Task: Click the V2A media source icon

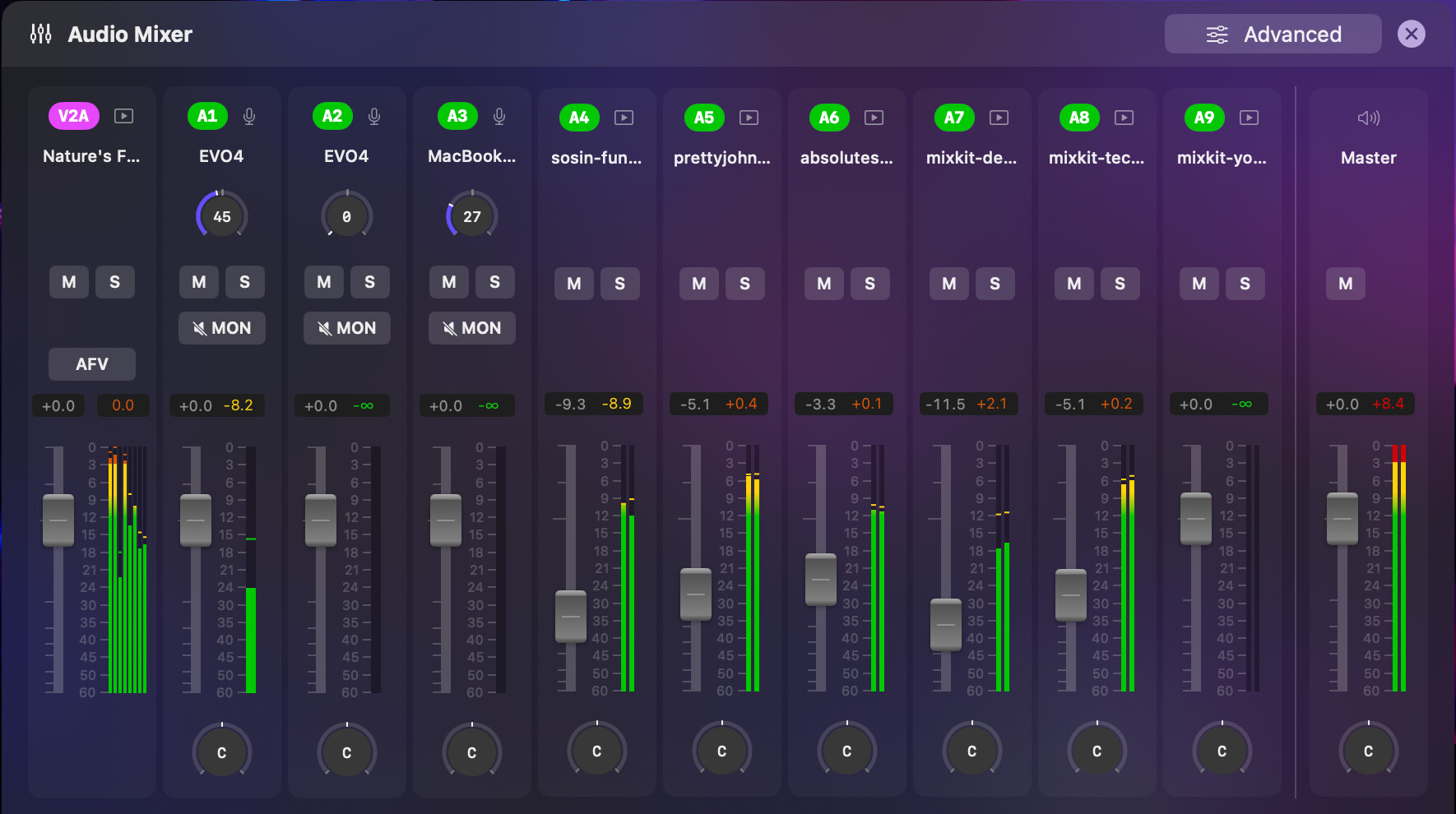Action: coord(123,116)
